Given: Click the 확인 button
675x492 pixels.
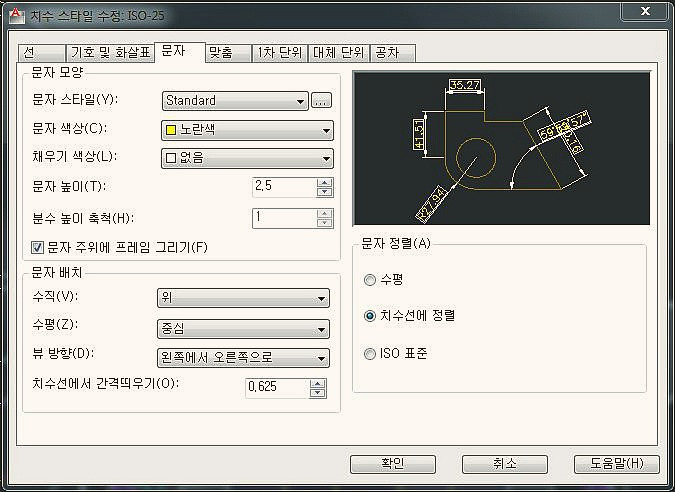Looking at the screenshot, I should 393,464.
